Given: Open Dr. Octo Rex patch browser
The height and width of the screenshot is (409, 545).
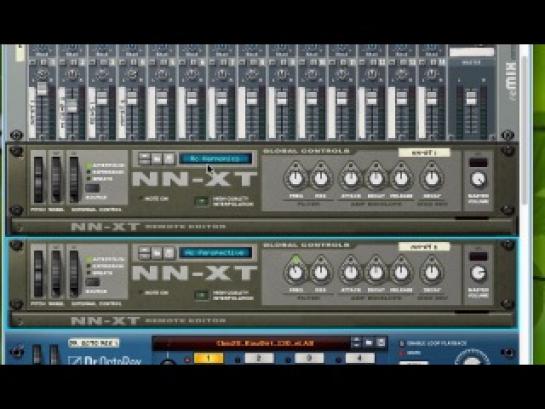Looking at the screenshot, I should tap(369, 343).
